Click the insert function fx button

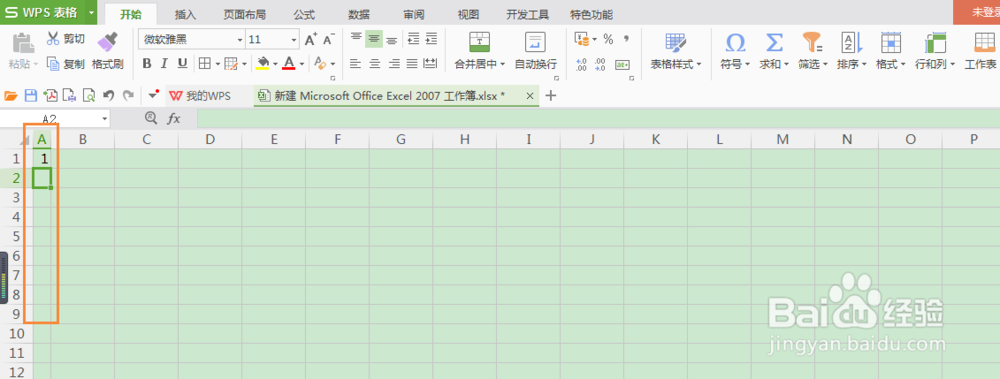173,118
